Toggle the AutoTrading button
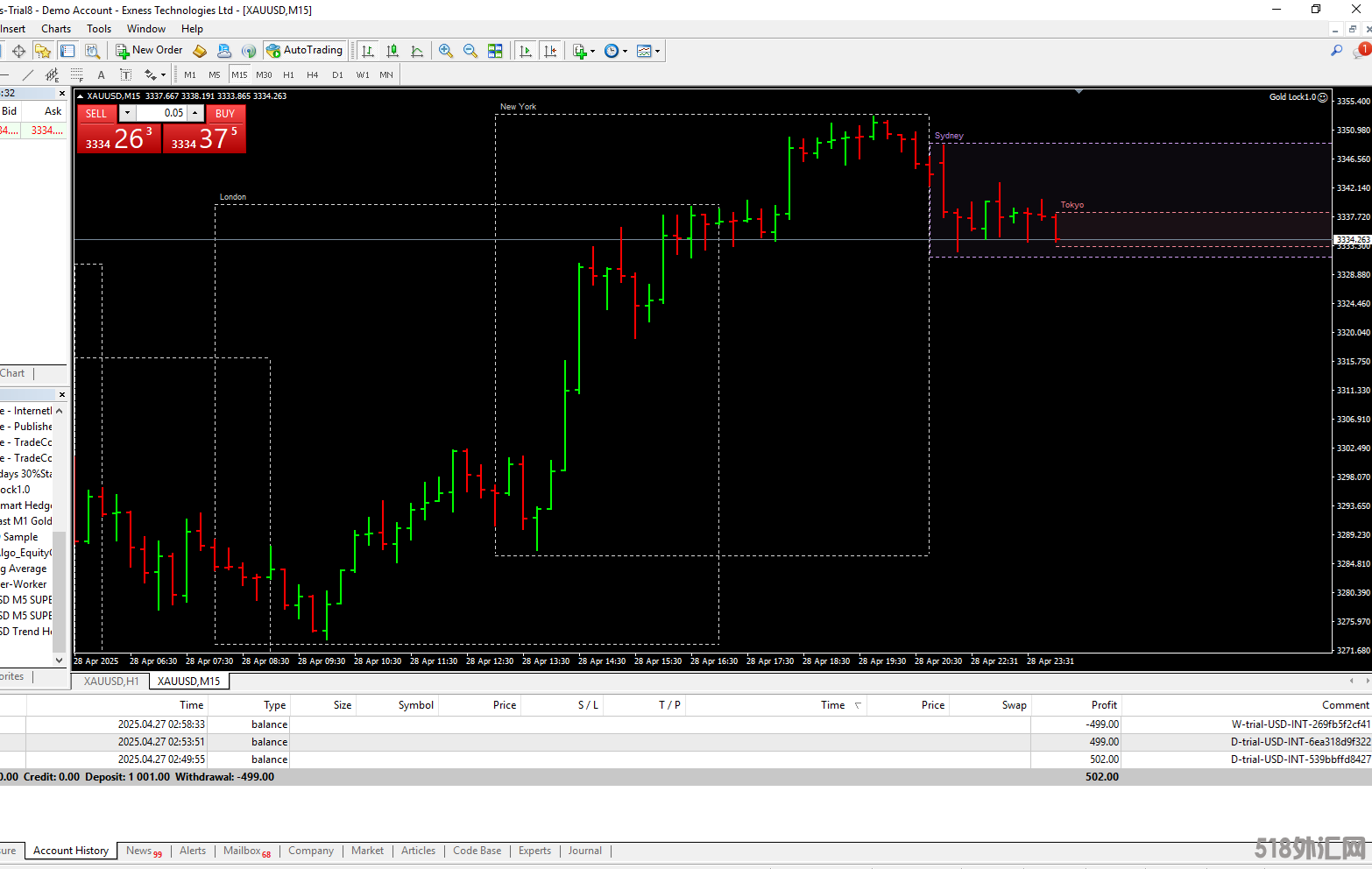 pyautogui.click(x=305, y=51)
